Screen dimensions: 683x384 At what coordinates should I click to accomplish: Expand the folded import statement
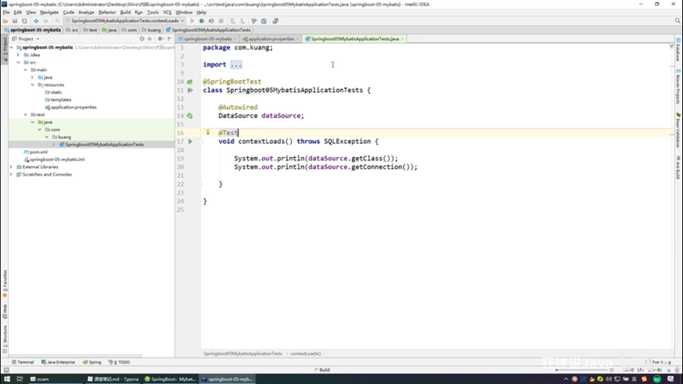[x=236, y=64]
